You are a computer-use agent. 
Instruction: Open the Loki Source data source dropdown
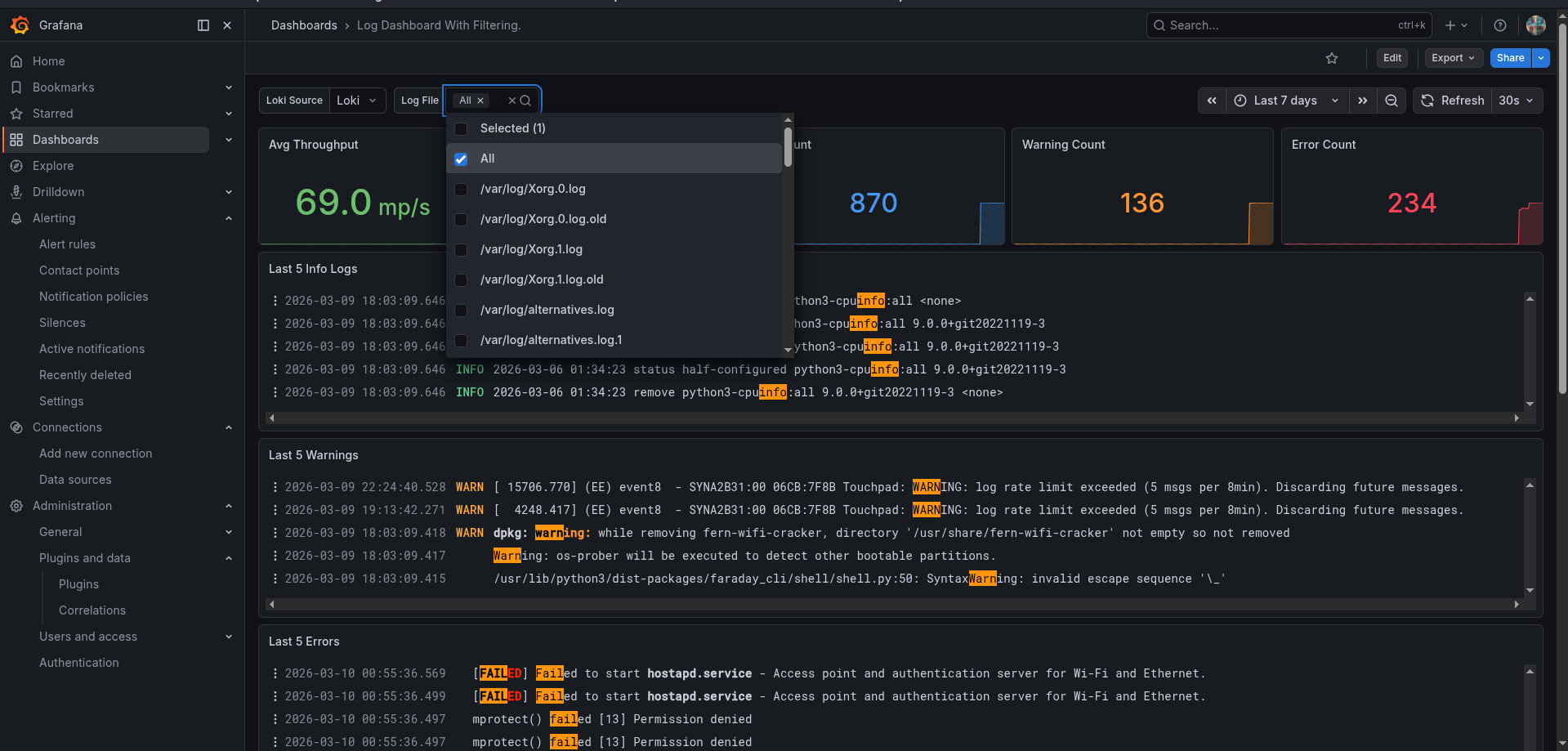coord(357,101)
